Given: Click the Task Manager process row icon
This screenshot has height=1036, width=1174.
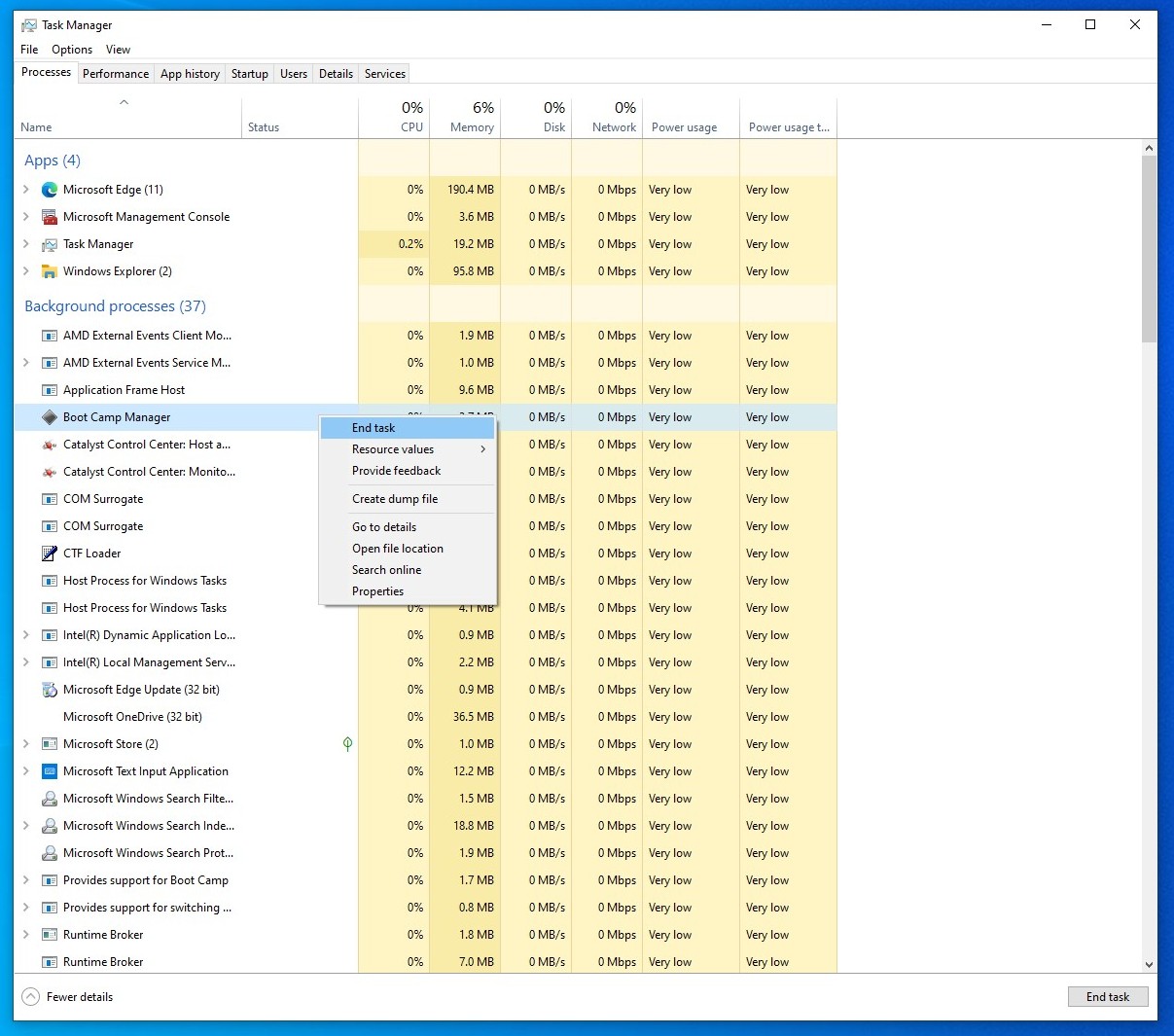Looking at the screenshot, I should tap(50, 244).
